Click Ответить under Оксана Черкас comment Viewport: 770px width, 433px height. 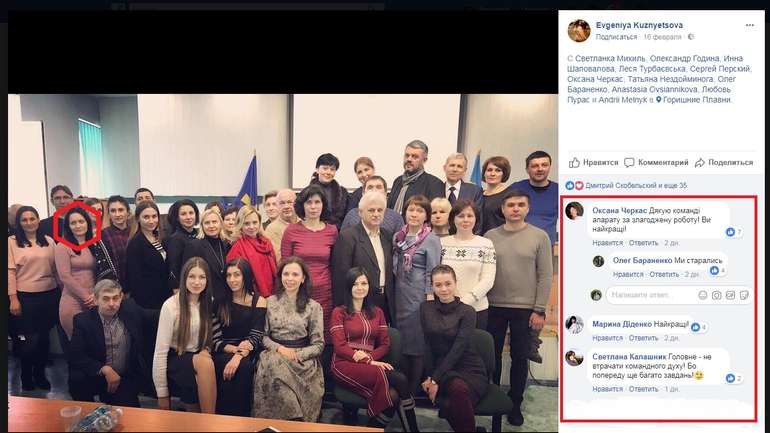(643, 243)
